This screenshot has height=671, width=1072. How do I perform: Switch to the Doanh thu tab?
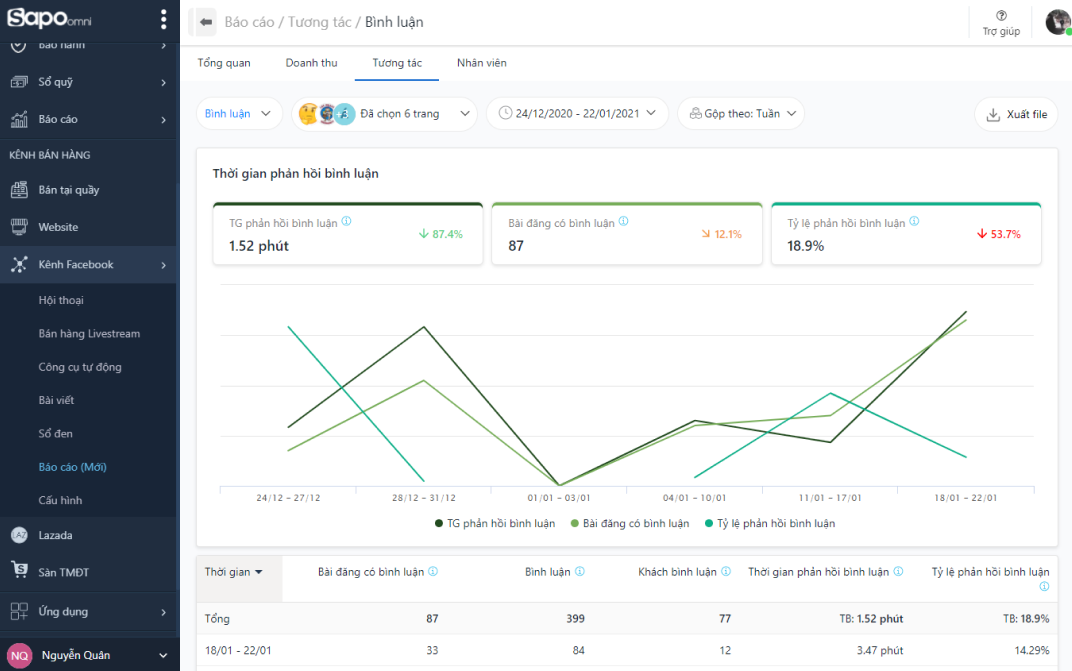click(x=311, y=63)
